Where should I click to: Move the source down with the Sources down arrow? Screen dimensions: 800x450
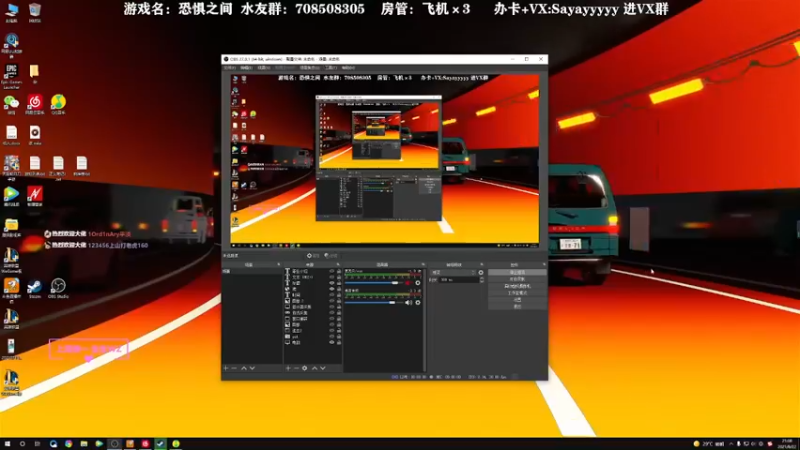click(x=322, y=368)
